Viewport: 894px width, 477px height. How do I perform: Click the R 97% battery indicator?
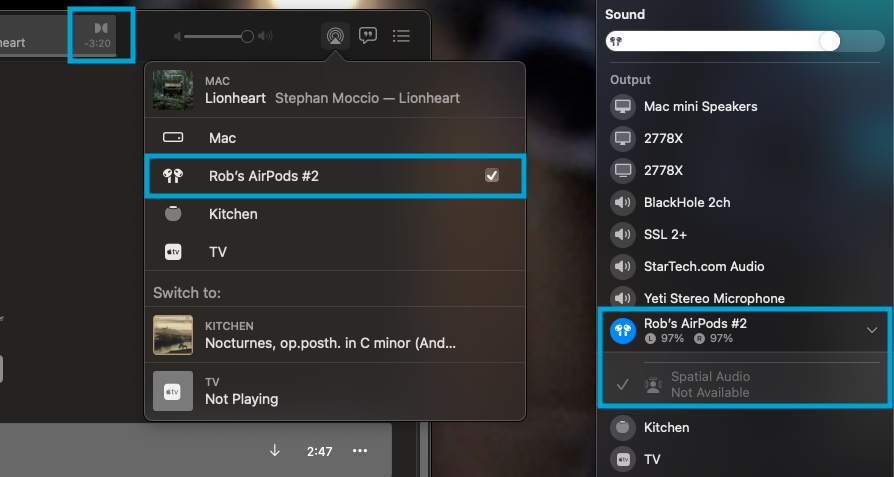713,339
